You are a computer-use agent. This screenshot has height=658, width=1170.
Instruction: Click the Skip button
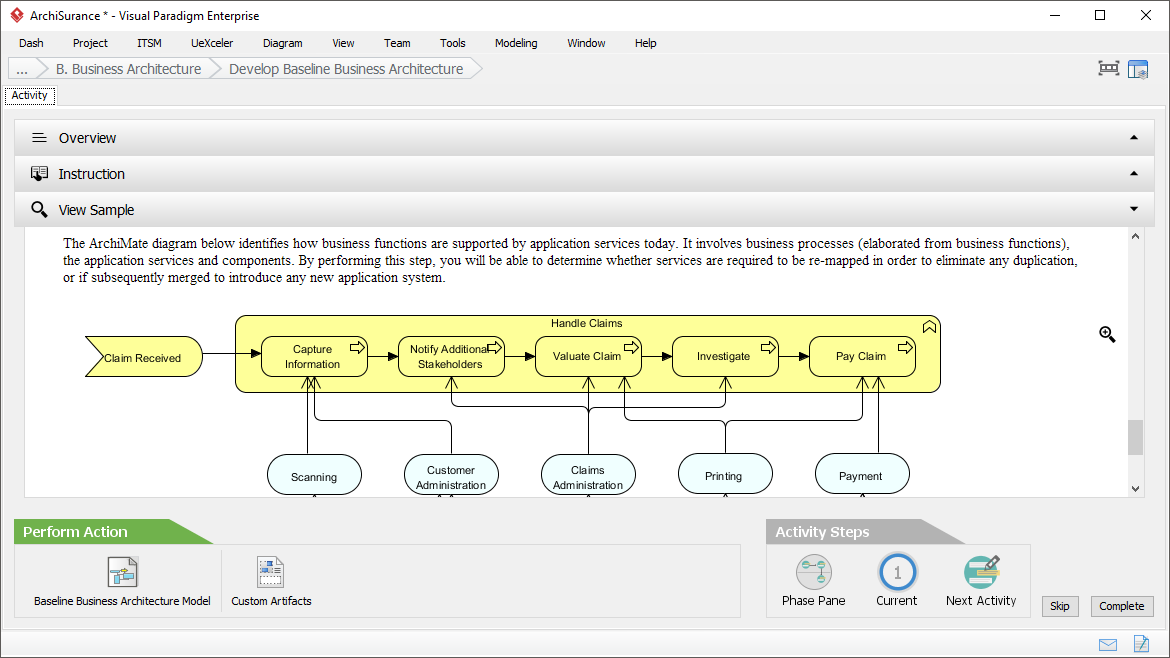tap(1059, 606)
